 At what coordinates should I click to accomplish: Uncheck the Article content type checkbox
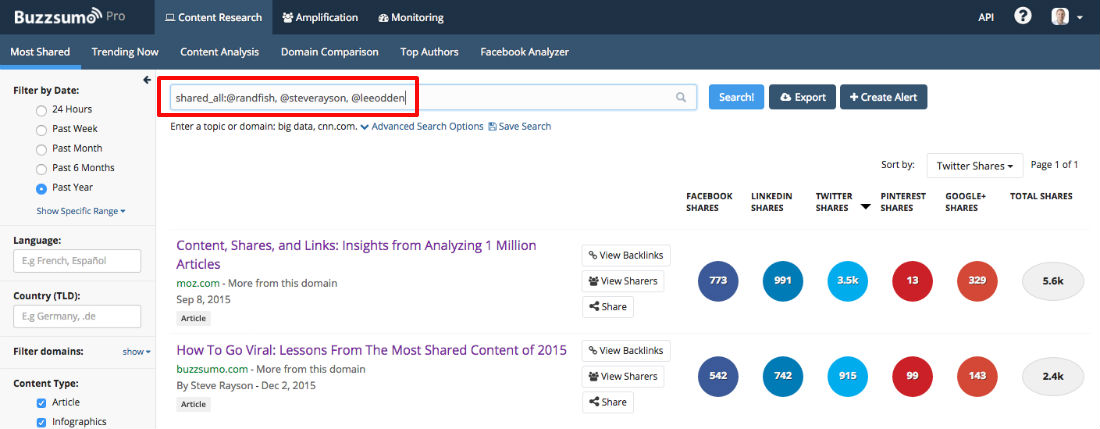pyautogui.click(x=41, y=402)
